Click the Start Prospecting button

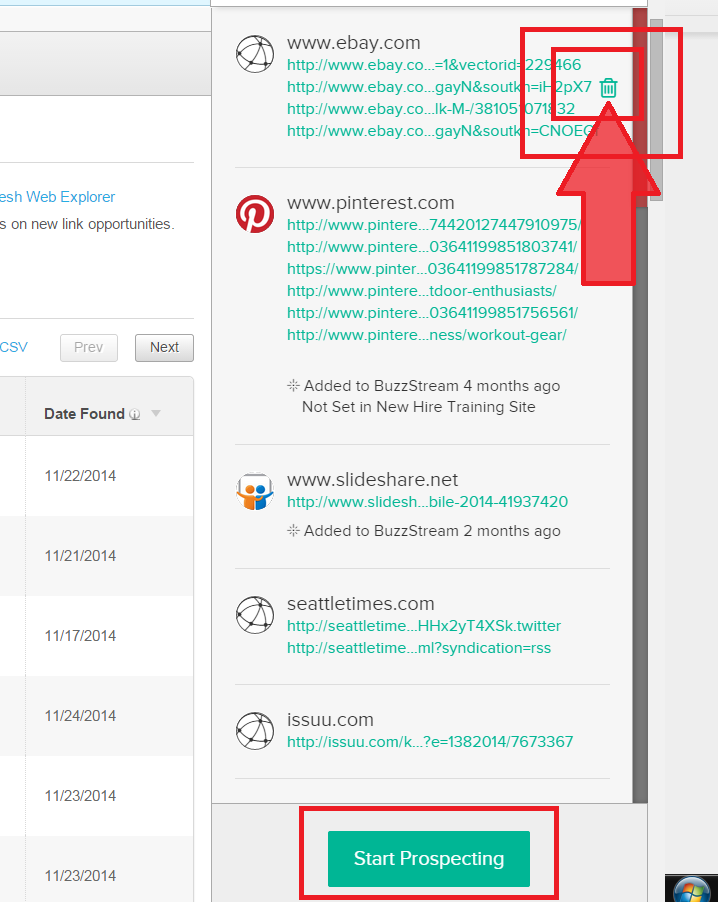click(429, 858)
